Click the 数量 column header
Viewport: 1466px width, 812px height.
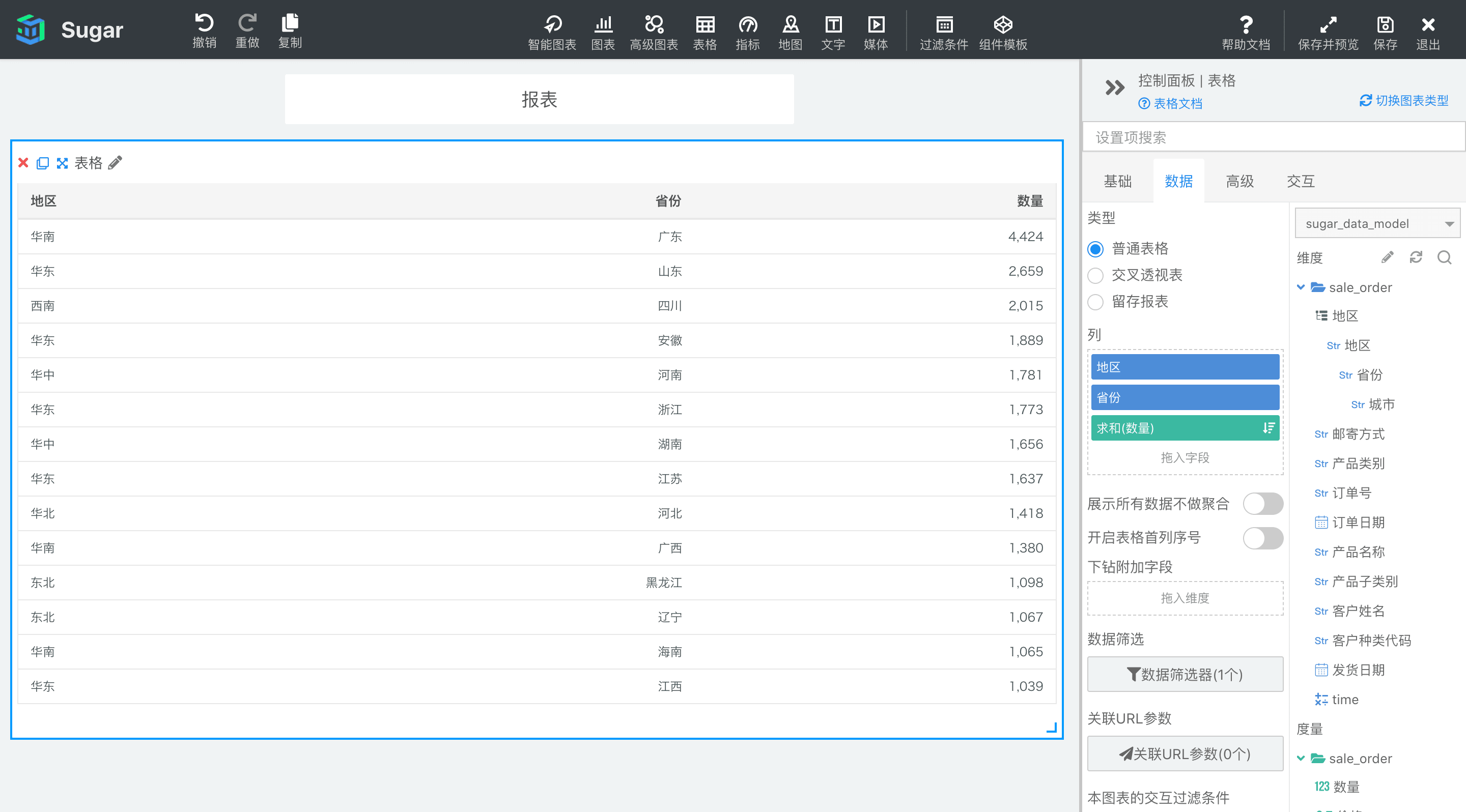click(x=1029, y=201)
